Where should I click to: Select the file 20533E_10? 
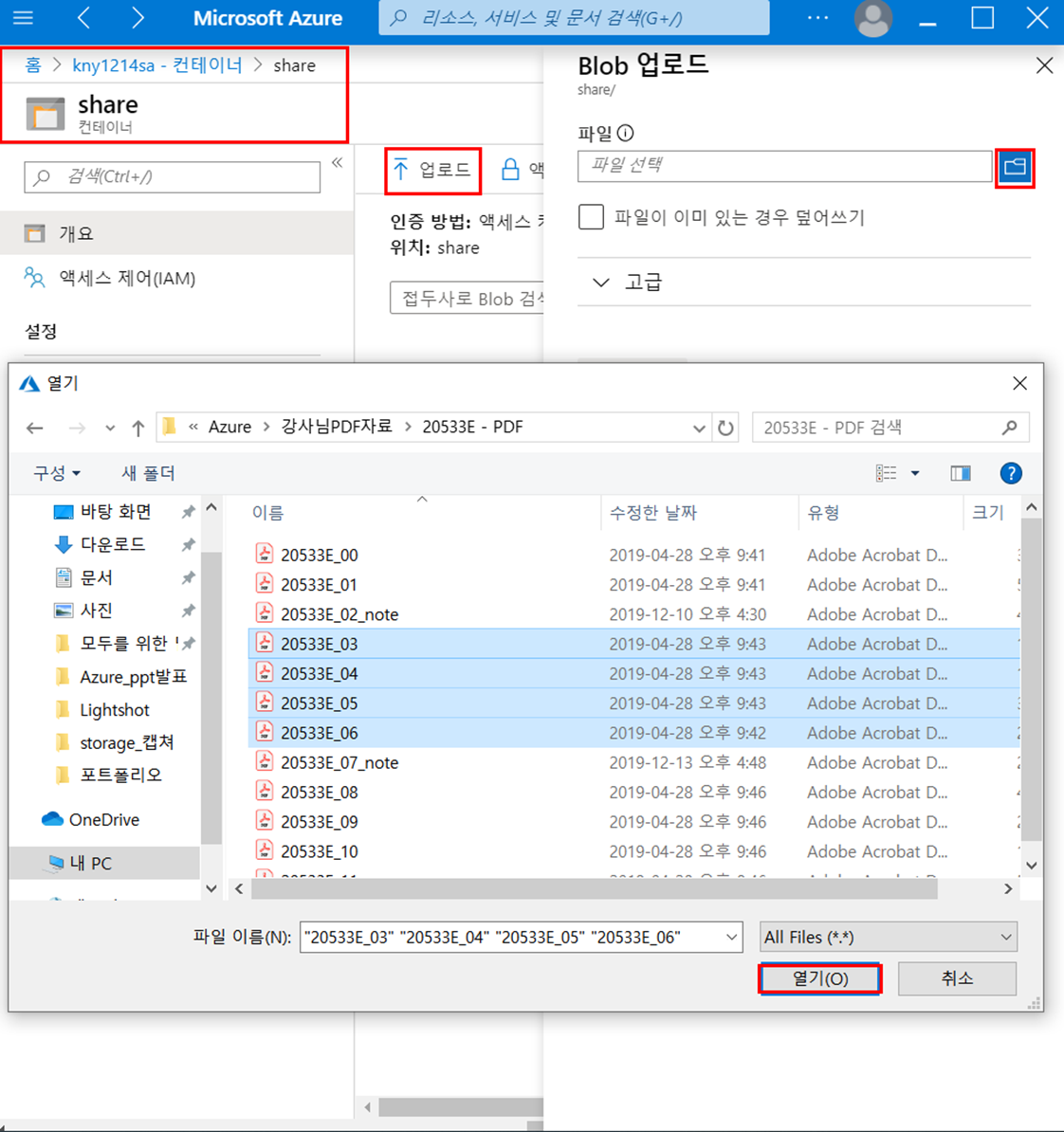point(319,851)
